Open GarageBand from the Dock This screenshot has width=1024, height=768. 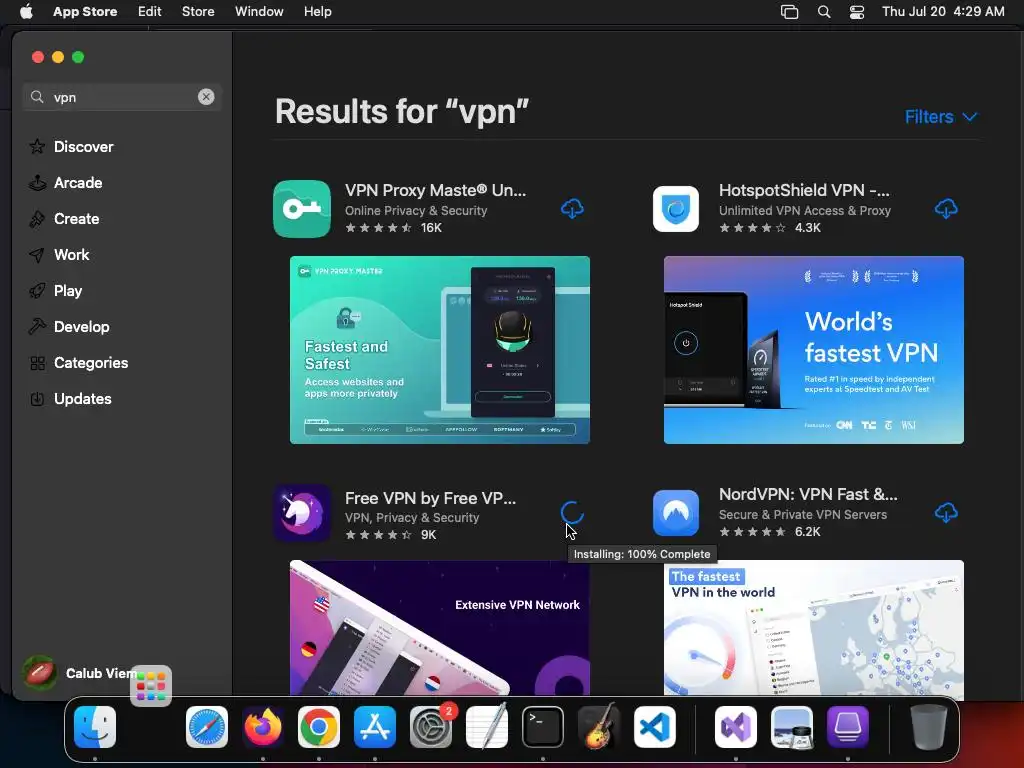point(599,727)
